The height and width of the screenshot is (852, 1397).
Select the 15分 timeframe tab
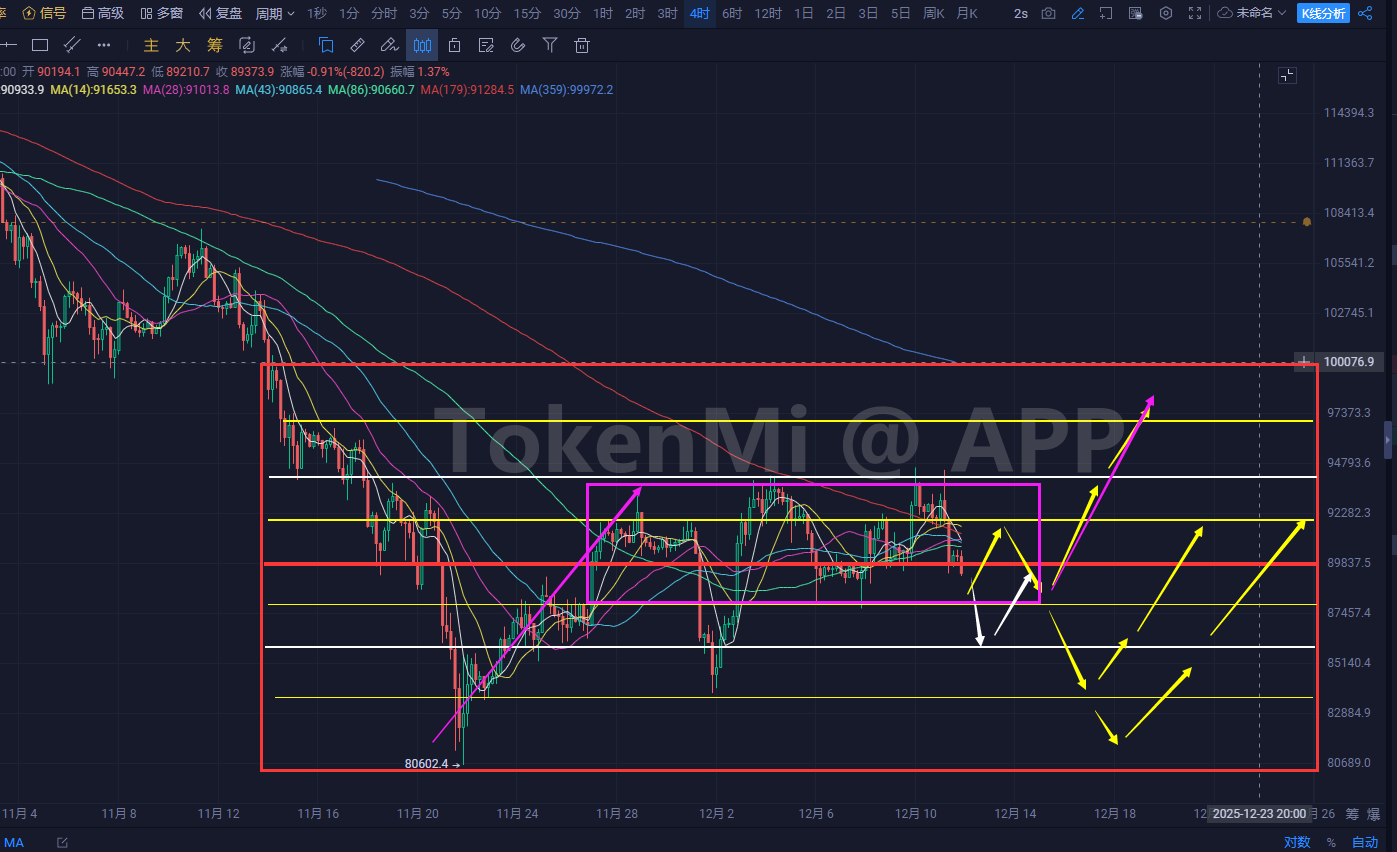pos(527,13)
